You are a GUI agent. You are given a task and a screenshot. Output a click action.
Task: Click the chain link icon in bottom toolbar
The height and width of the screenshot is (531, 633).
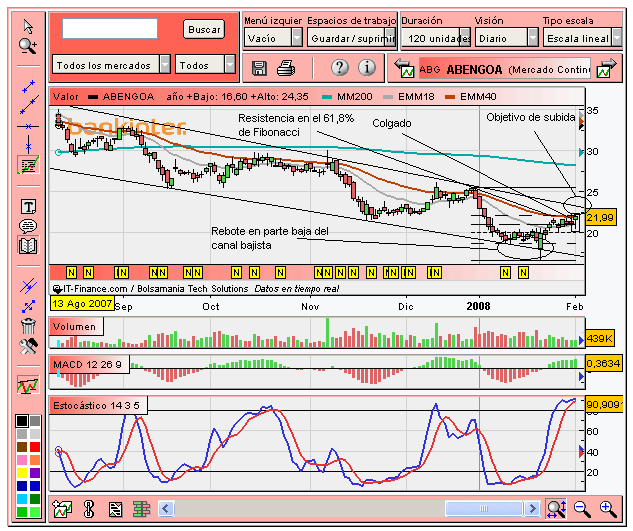point(88,509)
